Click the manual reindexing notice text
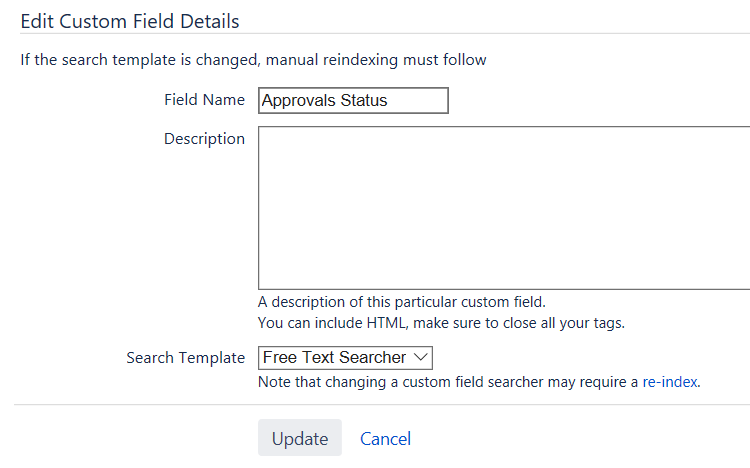750x468 pixels. tap(254, 60)
